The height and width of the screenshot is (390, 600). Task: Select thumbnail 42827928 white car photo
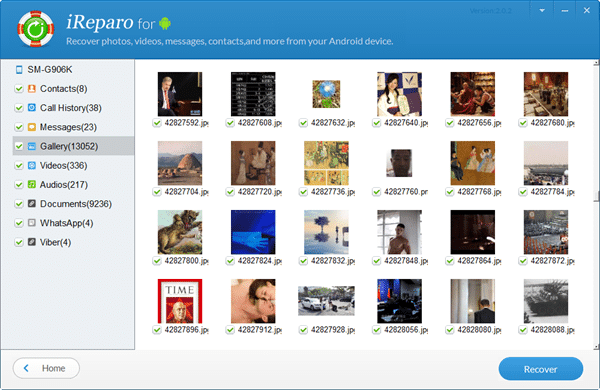point(326,301)
